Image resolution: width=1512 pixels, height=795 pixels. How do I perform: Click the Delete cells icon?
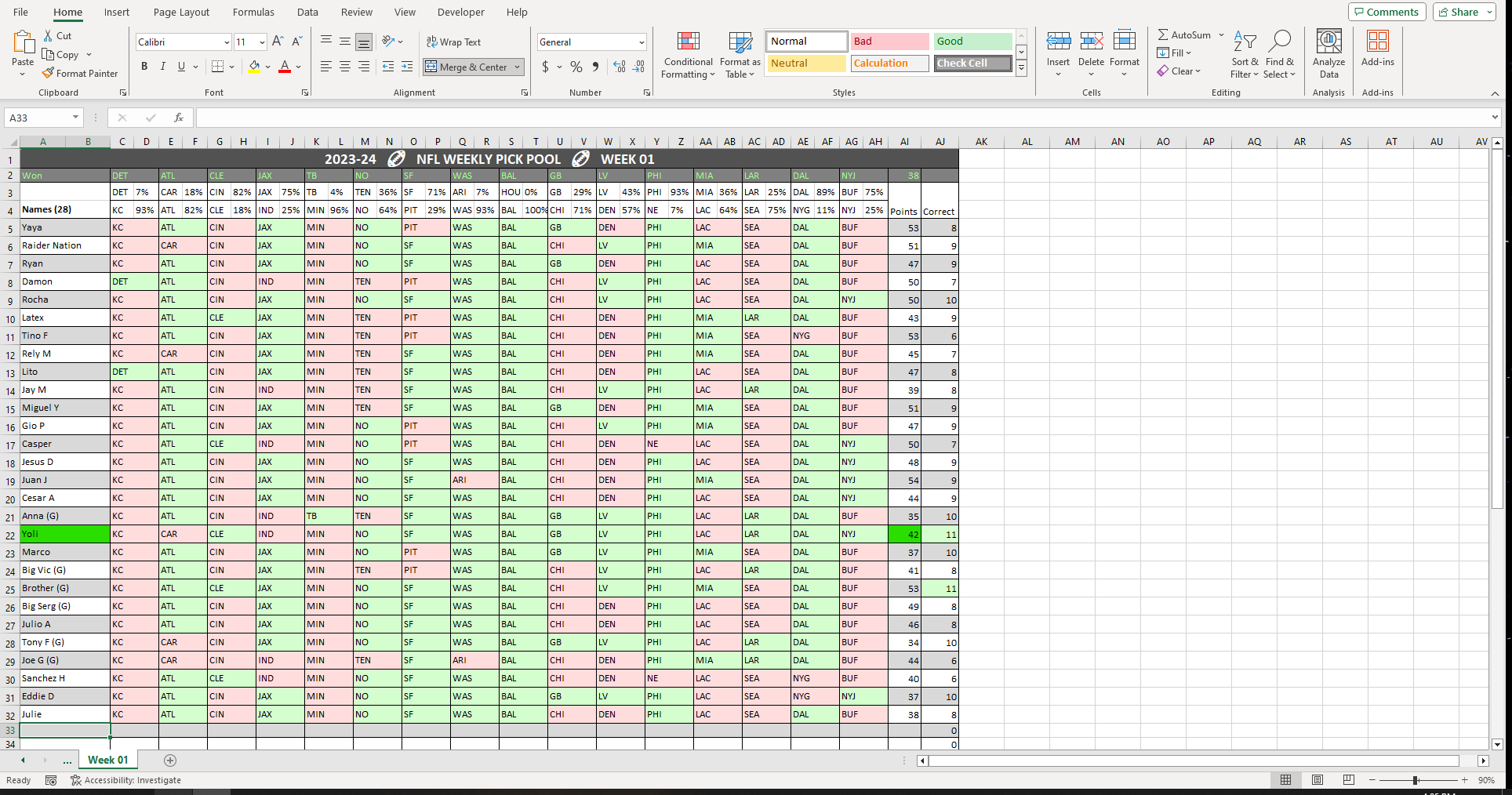[1091, 41]
